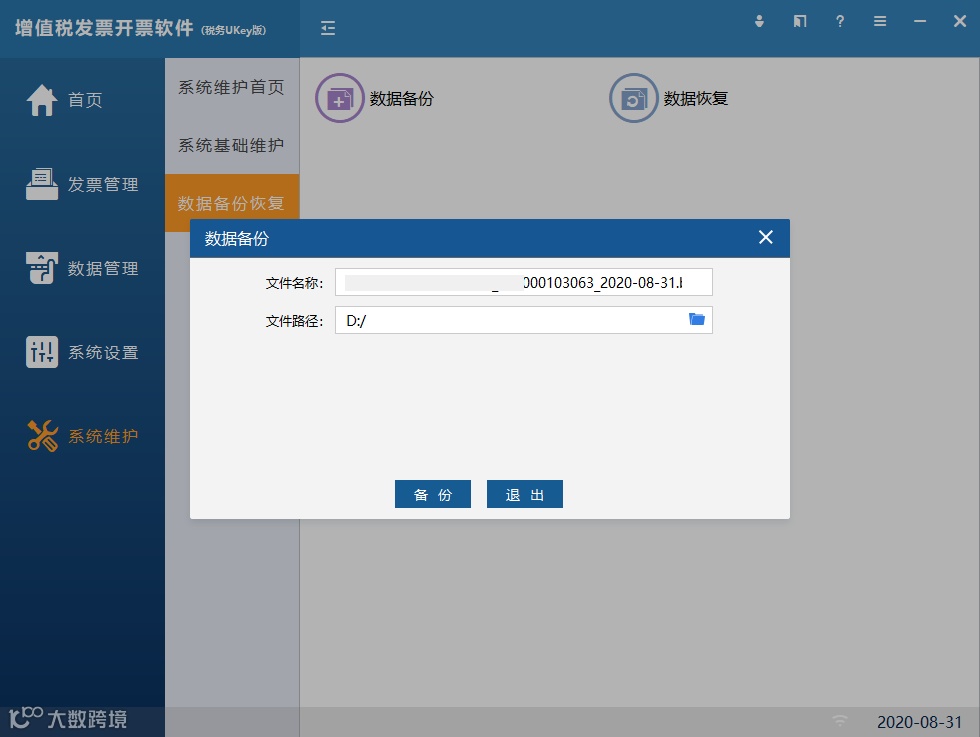Click the 退出 button
This screenshot has height=737, width=980.
tap(525, 494)
